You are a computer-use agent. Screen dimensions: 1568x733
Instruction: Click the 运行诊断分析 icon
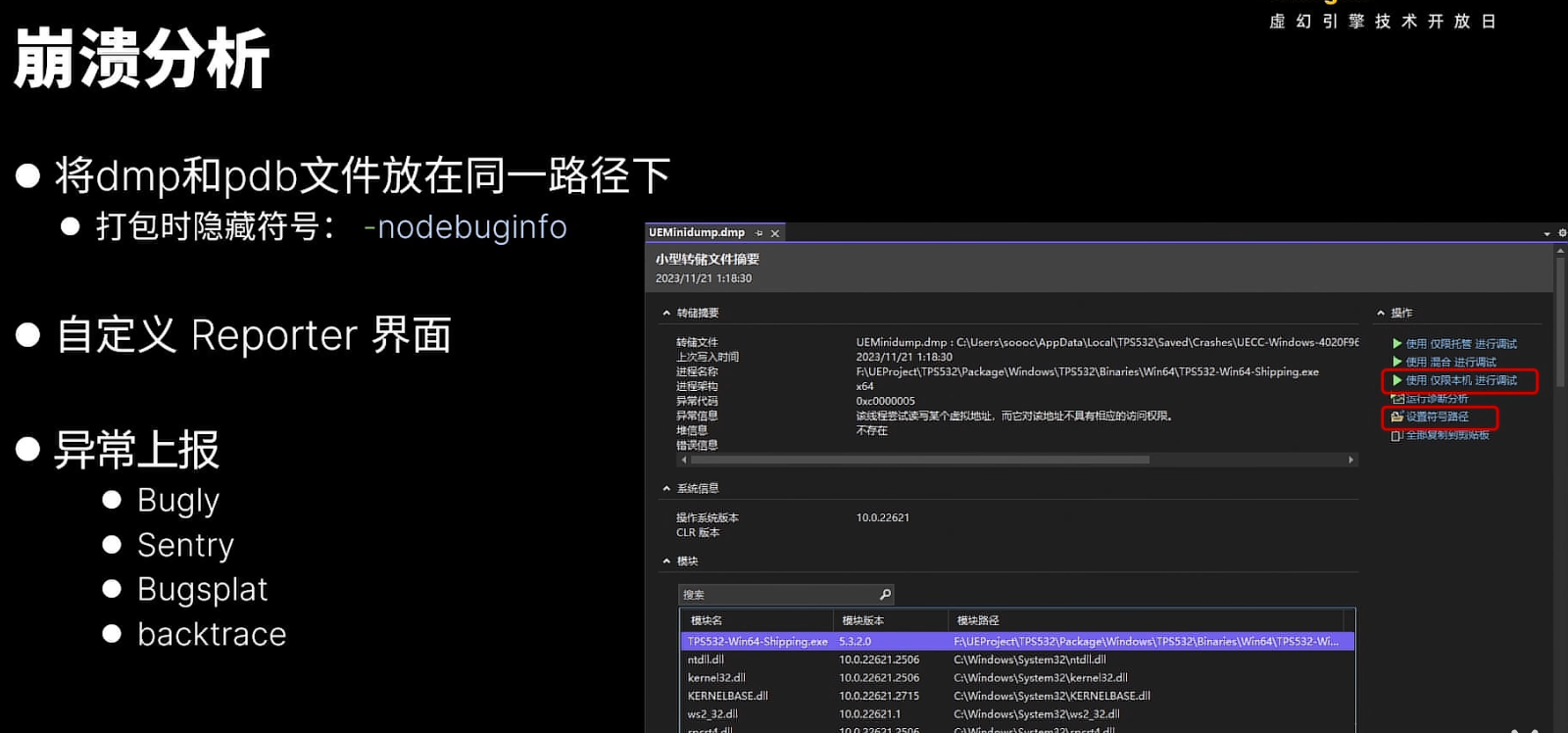[1397, 399]
